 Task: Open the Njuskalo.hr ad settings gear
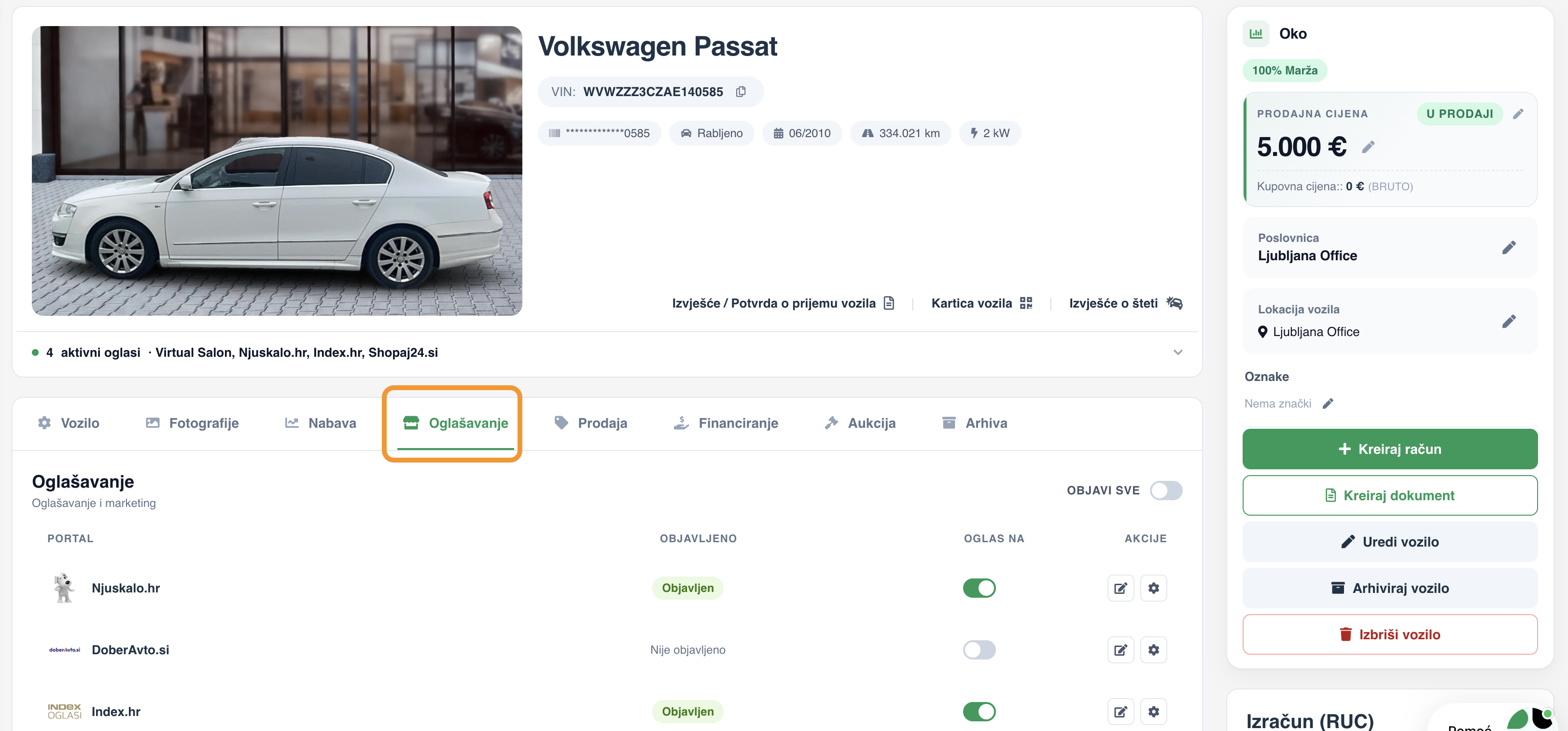[x=1153, y=588]
